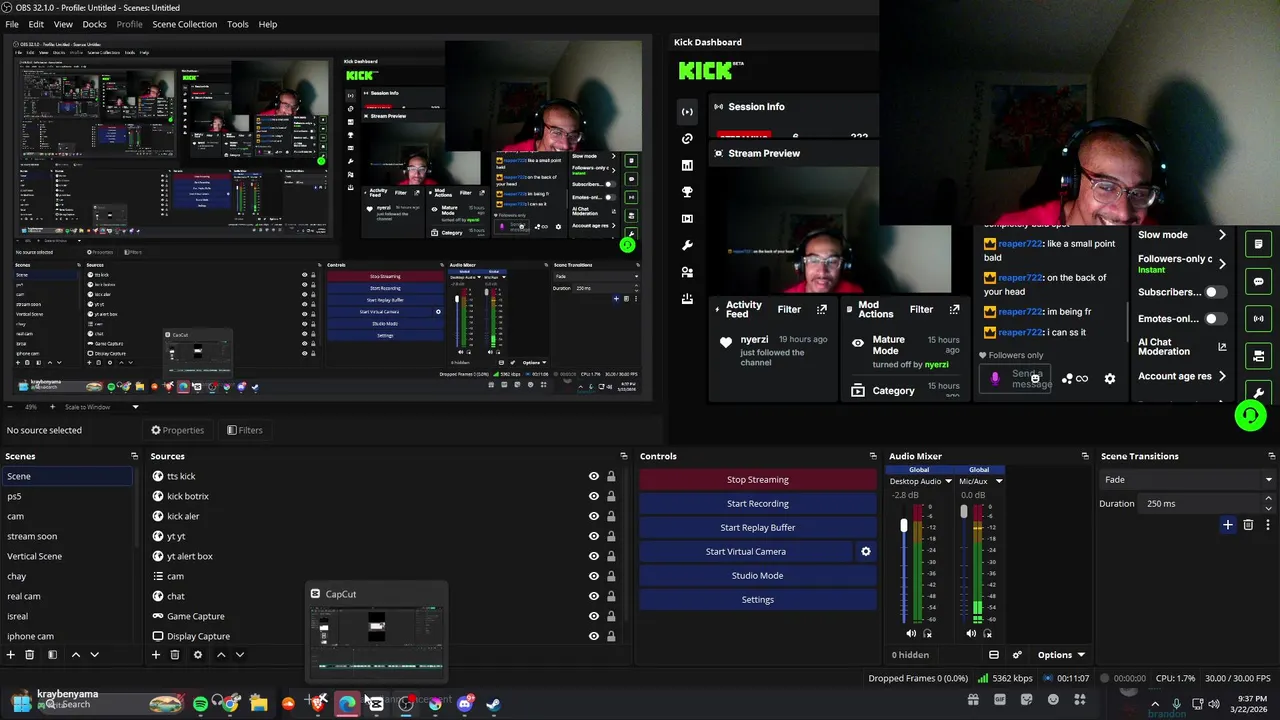Screen dimensions: 1280x720
Task: Toggle visibility of kick aler source
Action: pyautogui.click(x=594, y=516)
